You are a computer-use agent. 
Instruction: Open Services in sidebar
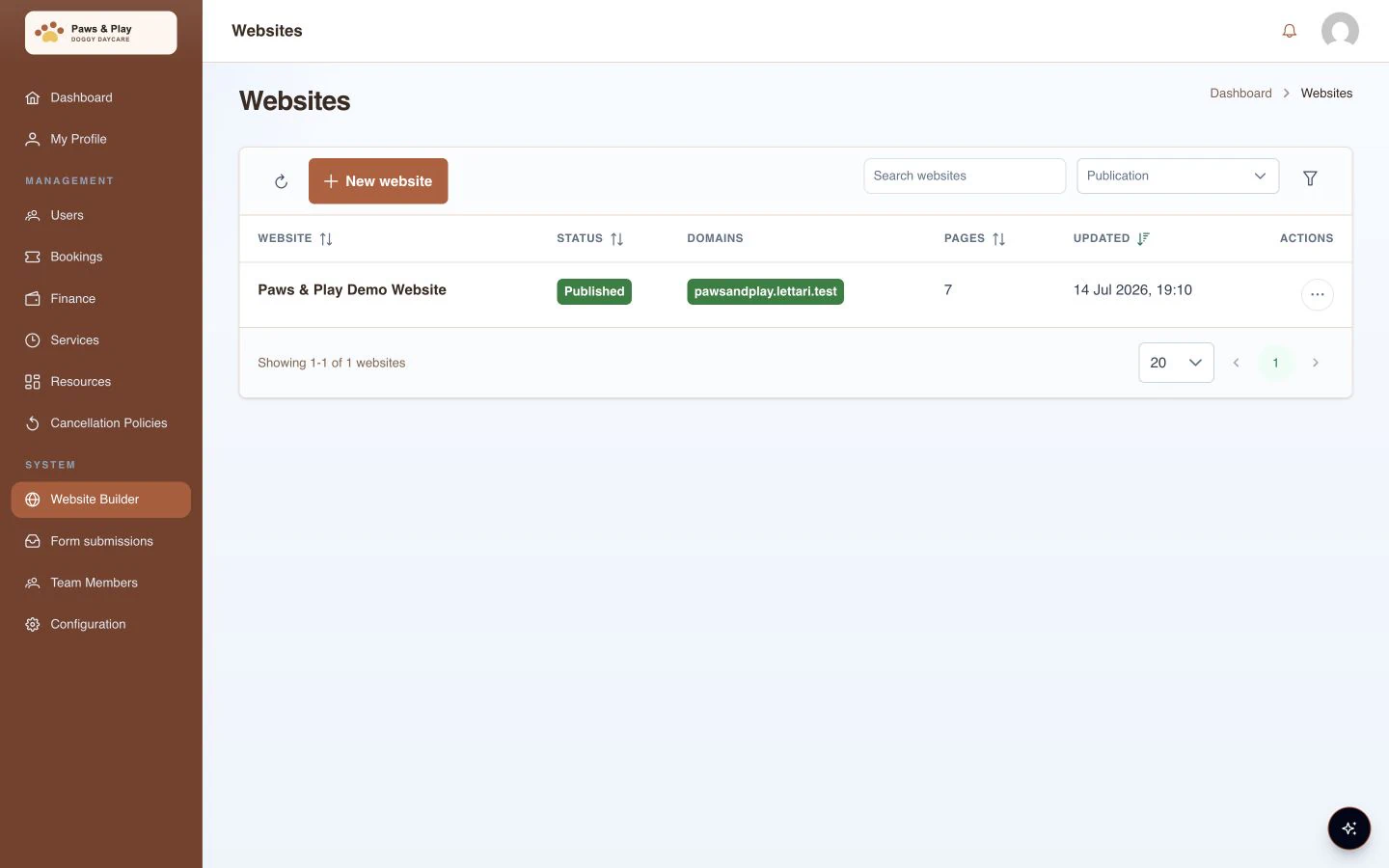coord(101,339)
